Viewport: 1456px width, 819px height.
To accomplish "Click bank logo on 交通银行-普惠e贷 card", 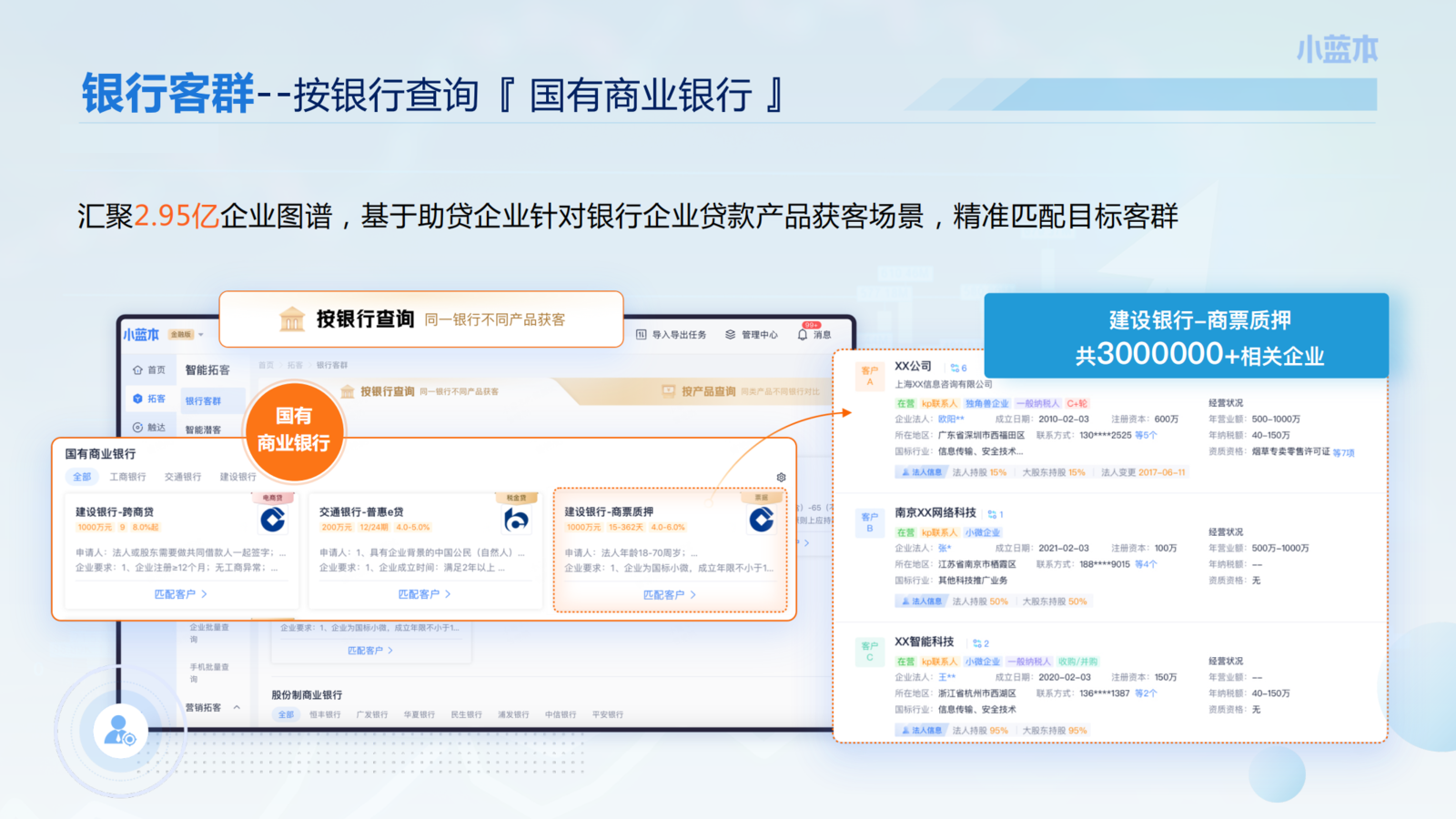I will coord(517,519).
